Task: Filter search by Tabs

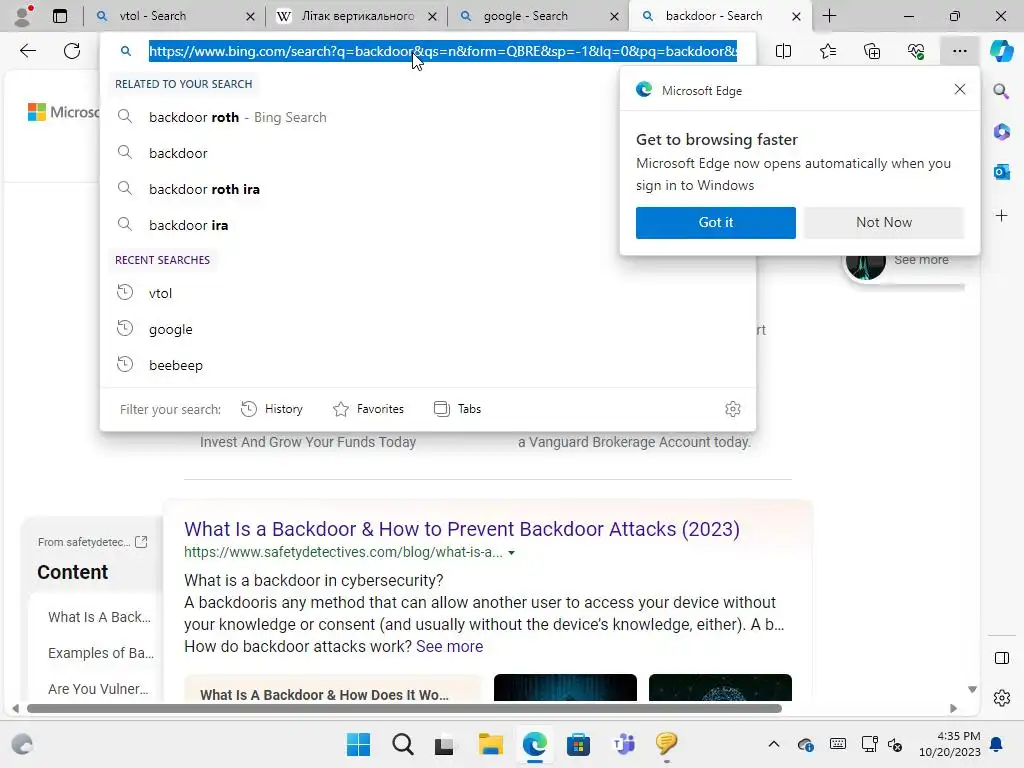Action: pyautogui.click(x=457, y=409)
